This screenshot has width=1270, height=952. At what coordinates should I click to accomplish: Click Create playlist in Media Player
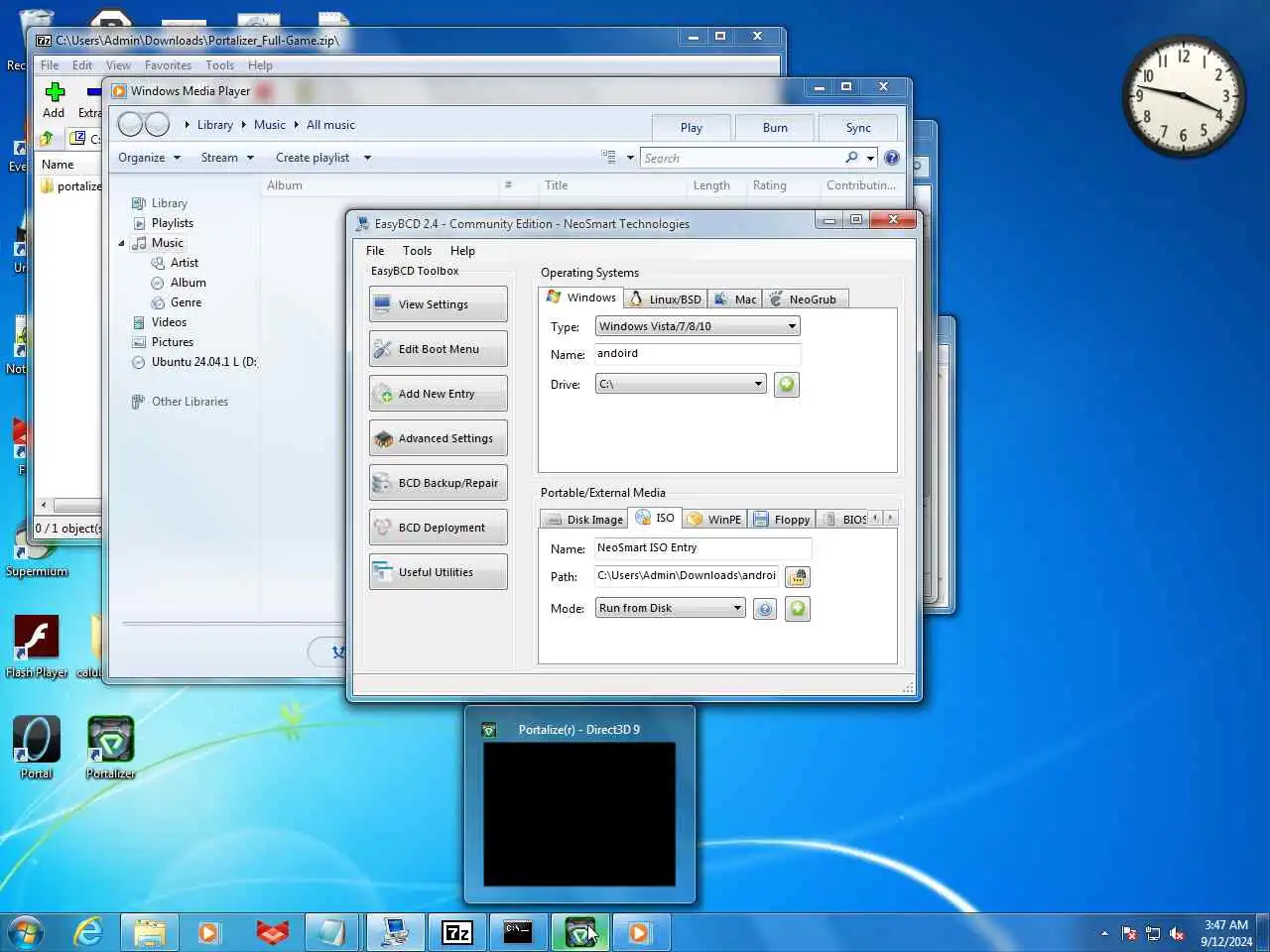point(313,158)
